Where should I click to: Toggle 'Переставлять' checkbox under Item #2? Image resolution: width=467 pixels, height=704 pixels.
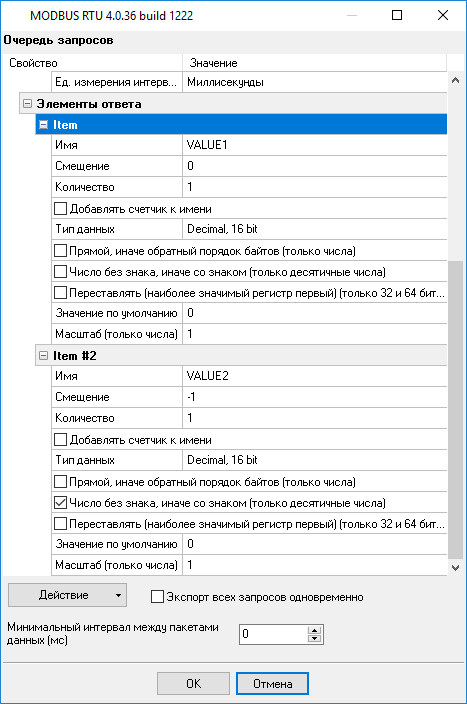coord(60,524)
